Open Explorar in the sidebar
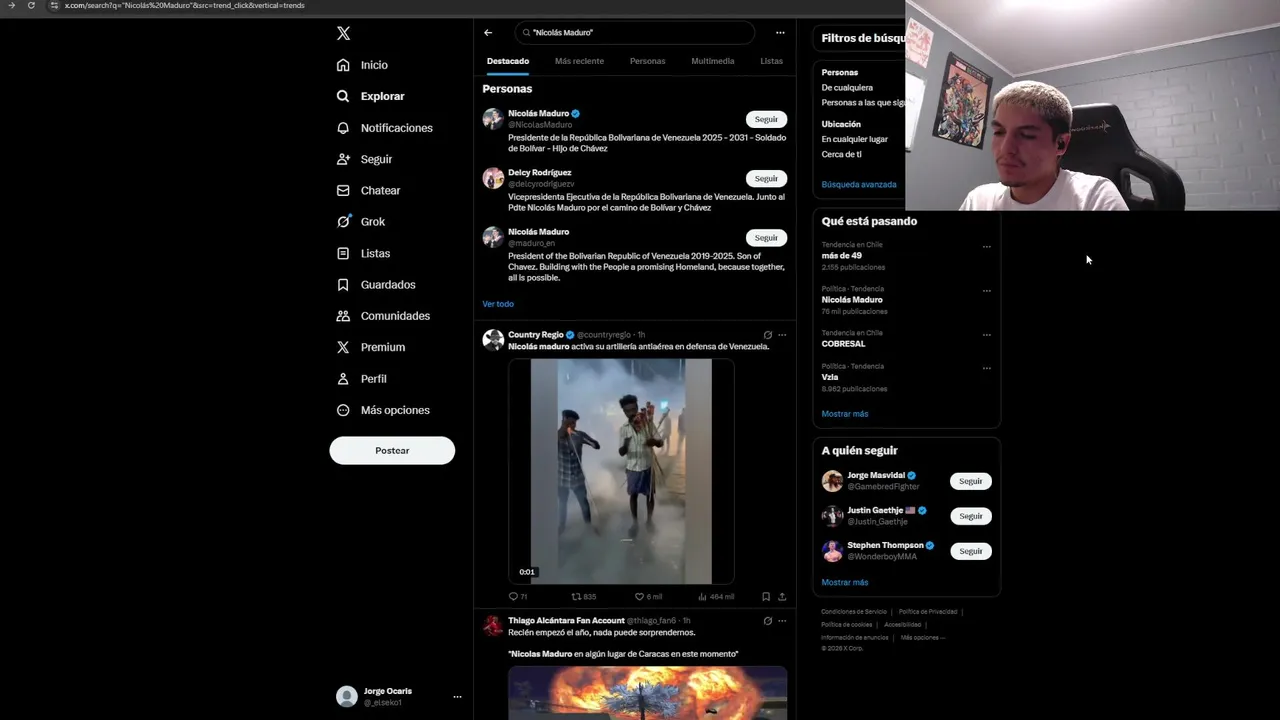 (x=370, y=96)
